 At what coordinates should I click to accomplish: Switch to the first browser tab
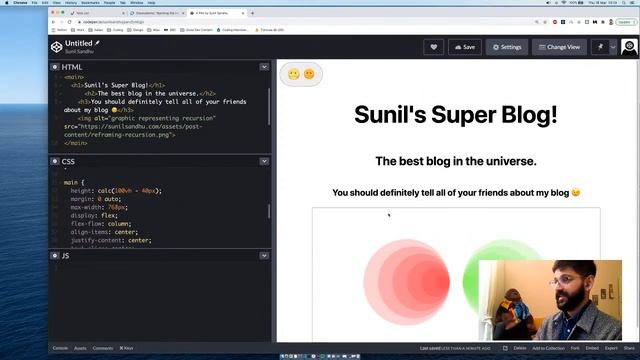pyautogui.click(x=97, y=13)
